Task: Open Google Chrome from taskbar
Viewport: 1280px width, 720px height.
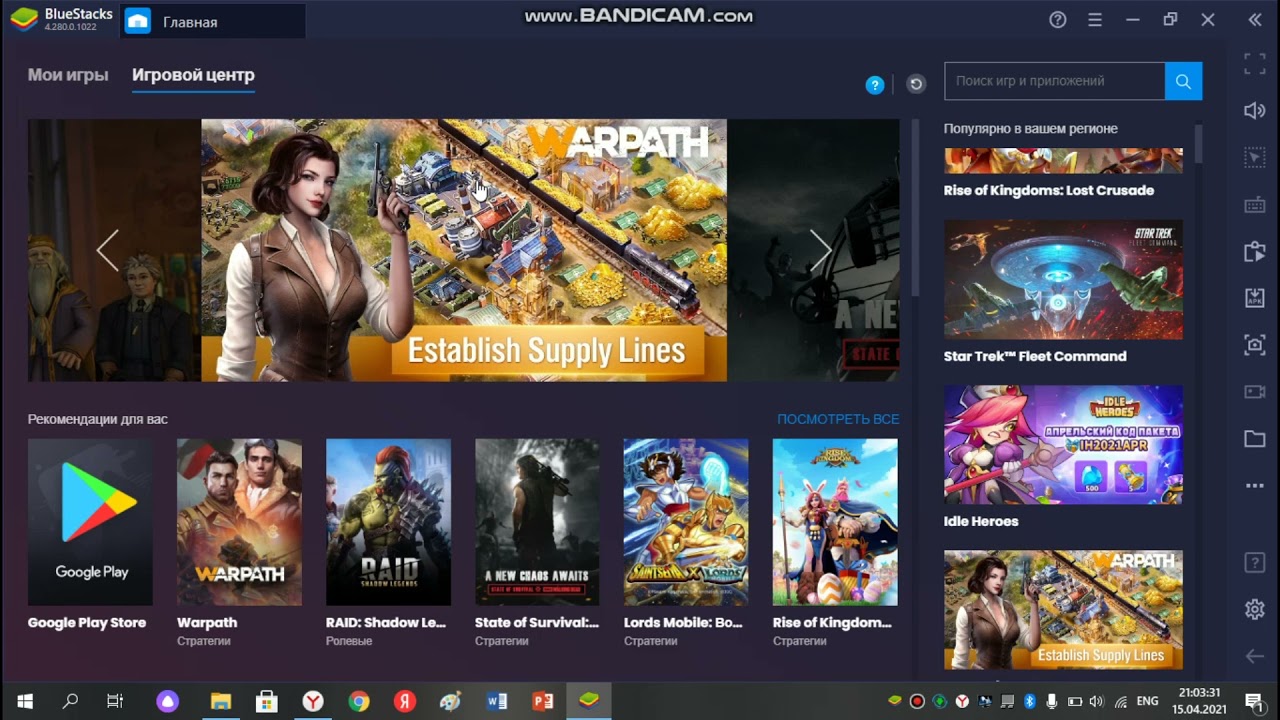Action: pos(359,701)
